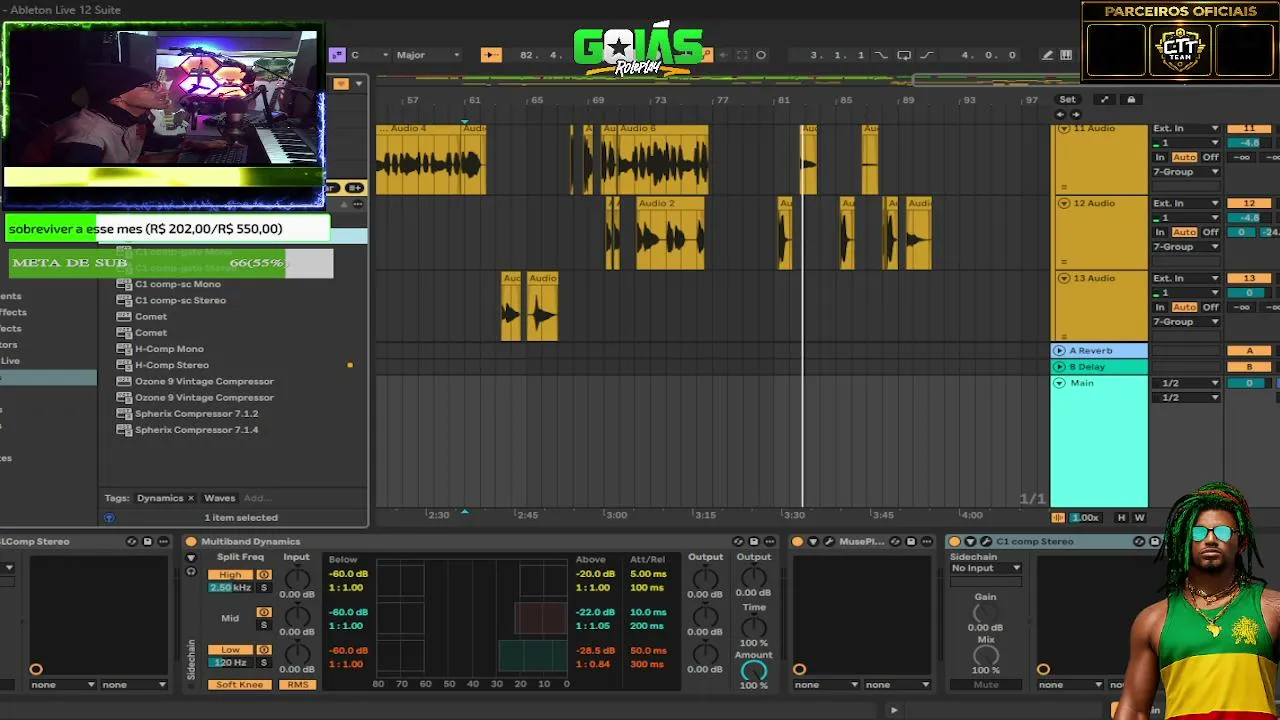Image resolution: width=1280 pixels, height=720 pixels.
Task: Click the Low band 120 Hz frequency
Action: coord(230,663)
